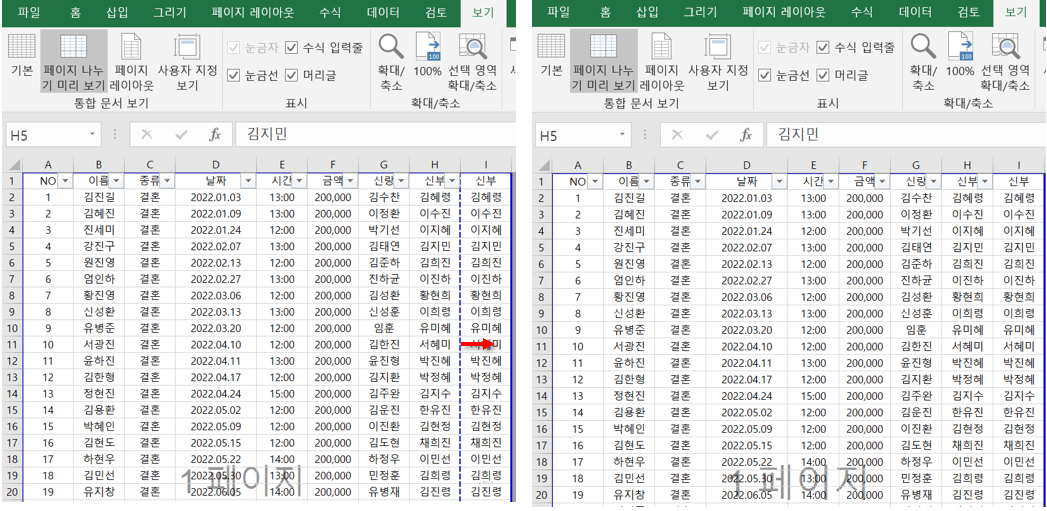Click 임훈 cell in right sheet

915,328
